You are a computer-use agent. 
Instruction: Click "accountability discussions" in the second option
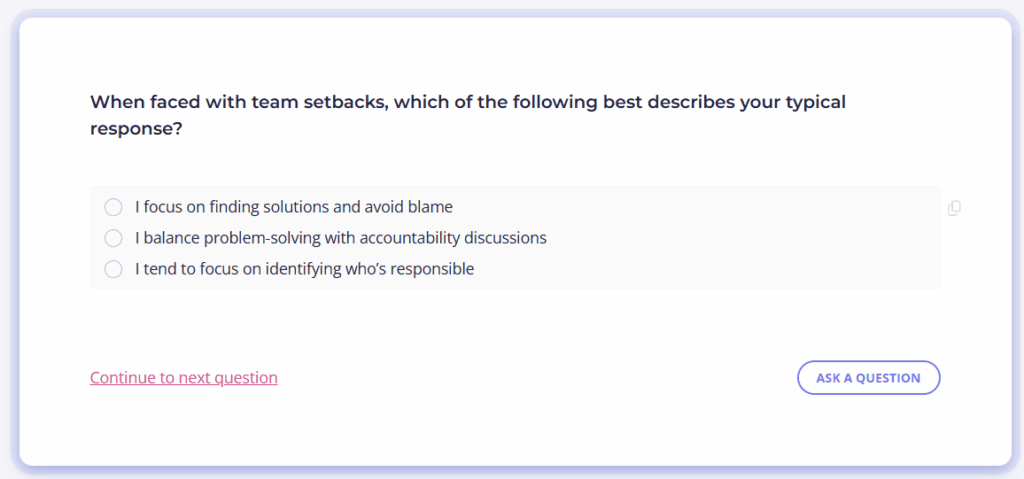point(452,238)
